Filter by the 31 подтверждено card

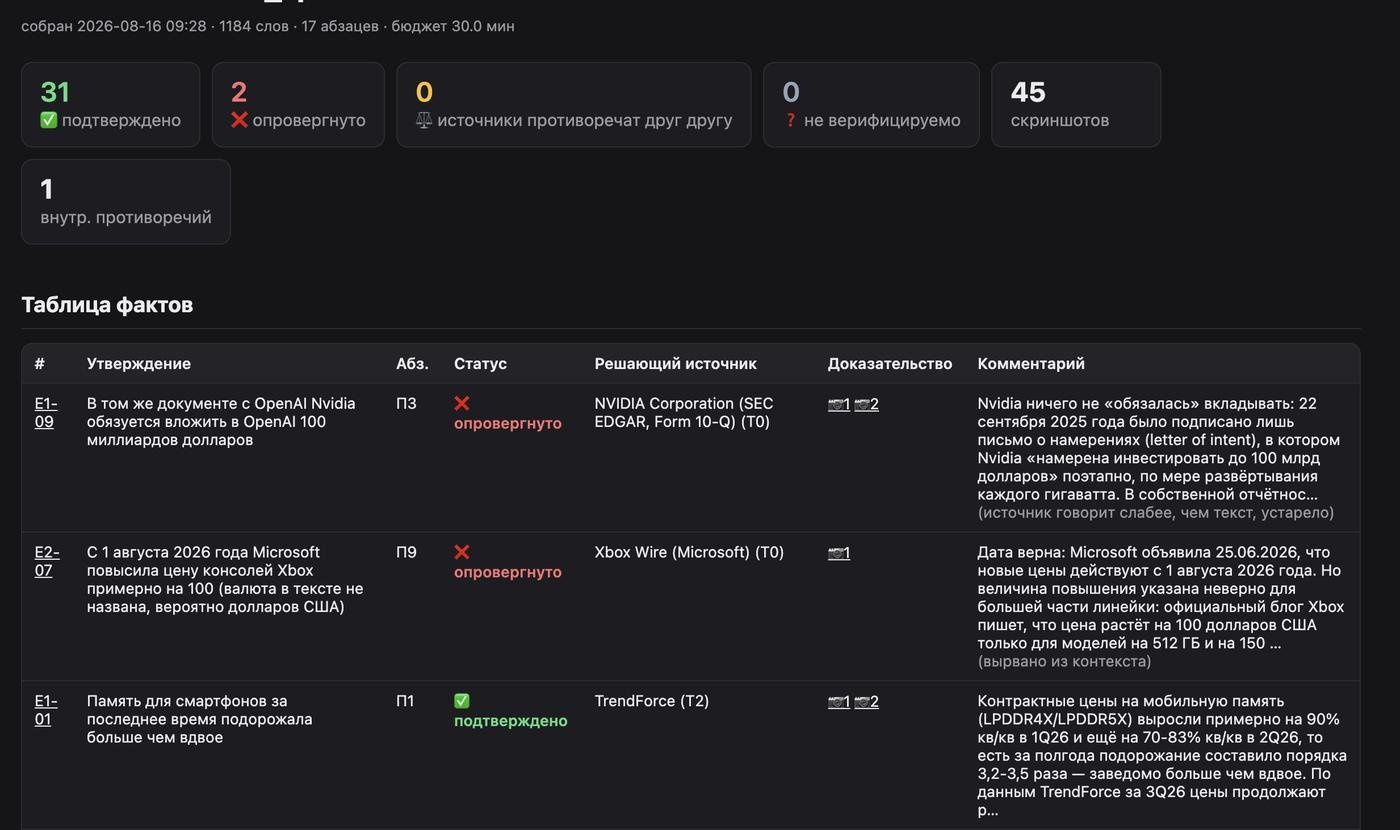coord(111,105)
